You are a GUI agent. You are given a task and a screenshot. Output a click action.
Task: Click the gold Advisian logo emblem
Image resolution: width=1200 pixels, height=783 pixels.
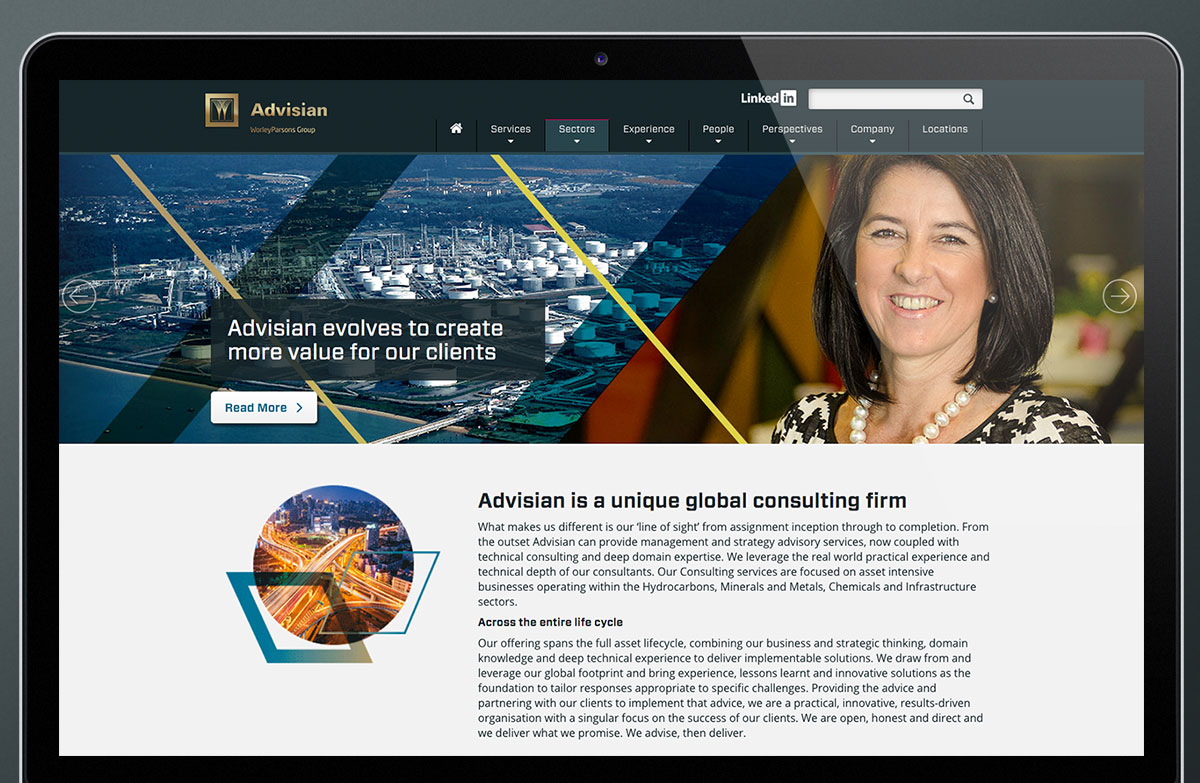tap(221, 110)
